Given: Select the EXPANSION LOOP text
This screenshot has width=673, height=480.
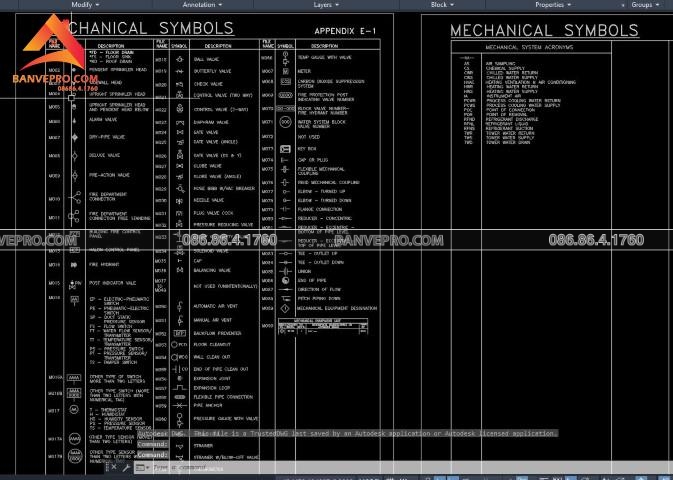Looking at the screenshot, I should coord(211,388).
